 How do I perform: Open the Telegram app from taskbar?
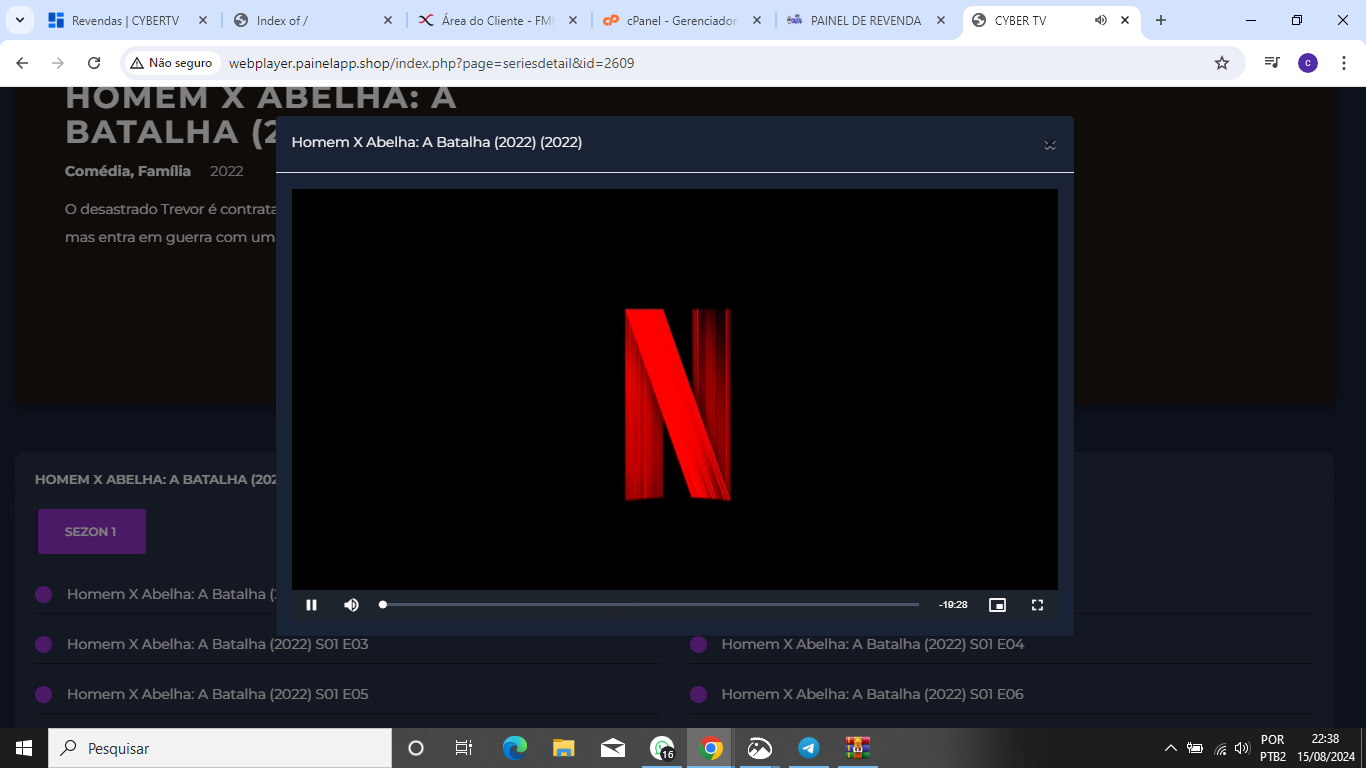[x=807, y=747]
